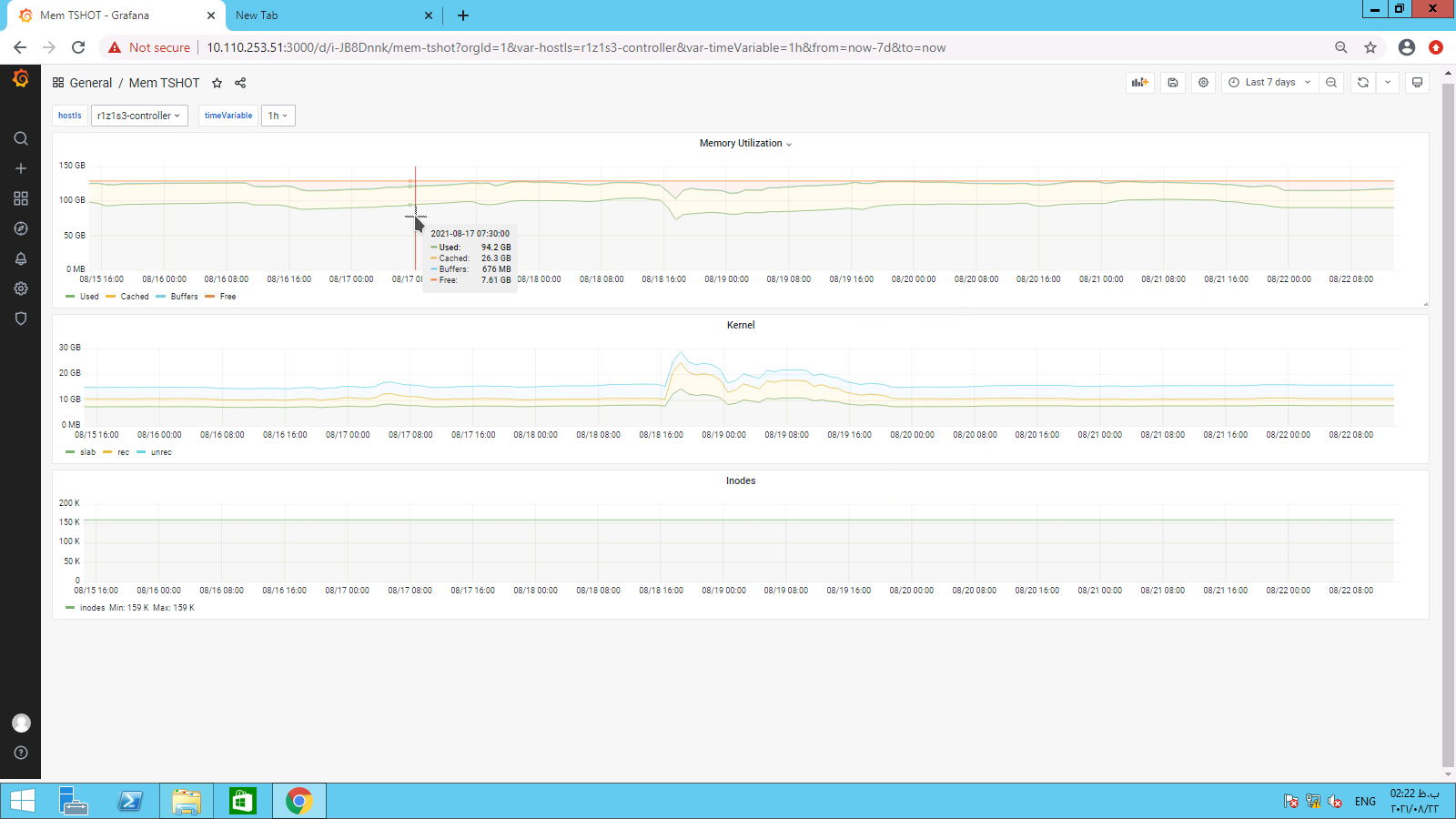Cycle view mode with the monitor icon
This screenshot has height=819, width=1456.
coord(1417,83)
